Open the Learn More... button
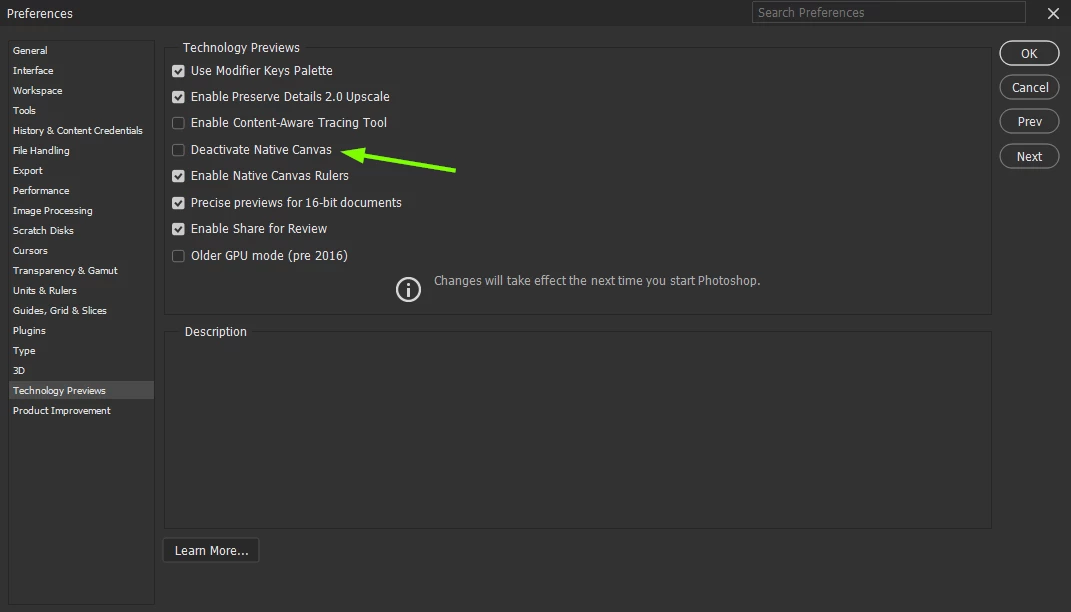 coord(211,551)
